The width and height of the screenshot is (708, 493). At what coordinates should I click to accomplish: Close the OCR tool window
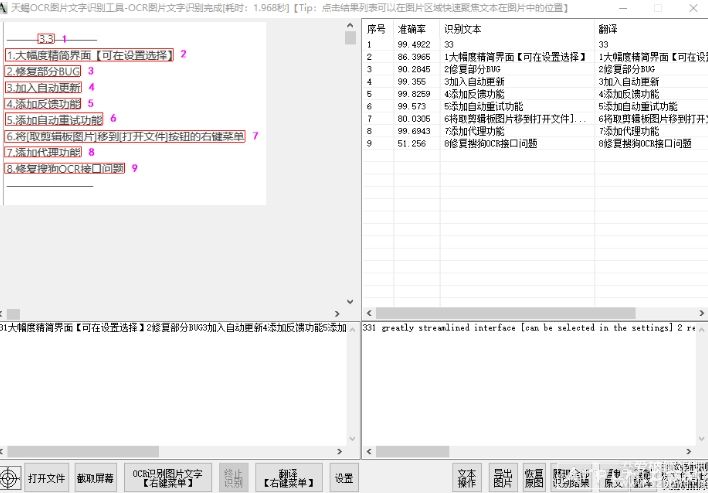pyautogui.click(x=694, y=8)
